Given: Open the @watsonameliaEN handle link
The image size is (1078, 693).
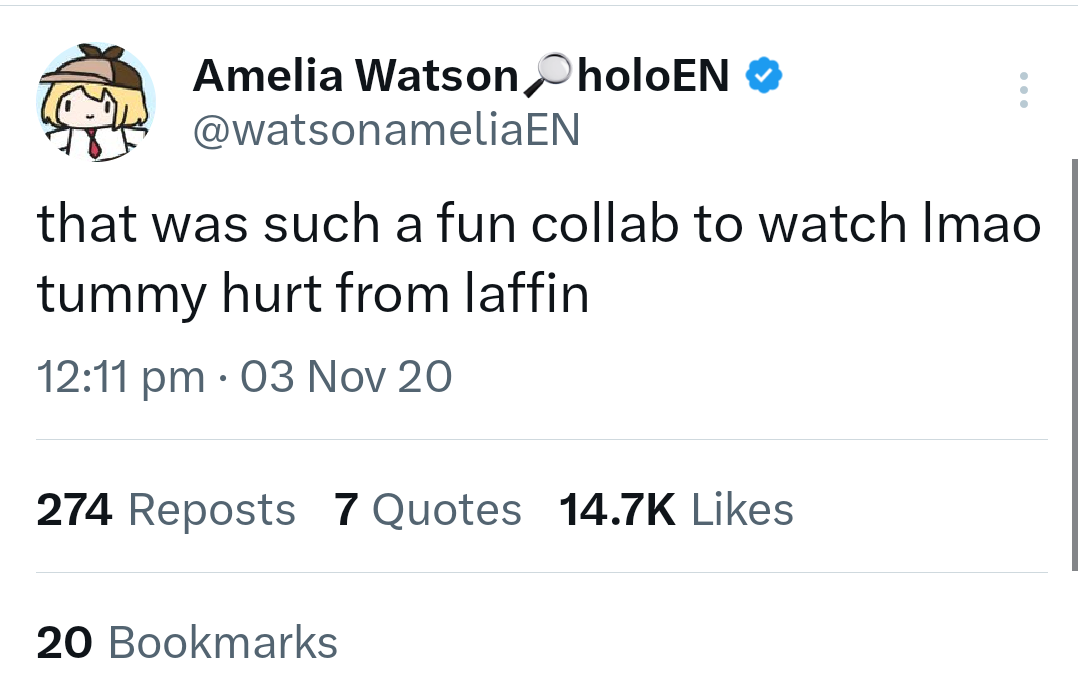Looking at the screenshot, I should coord(385,130).
